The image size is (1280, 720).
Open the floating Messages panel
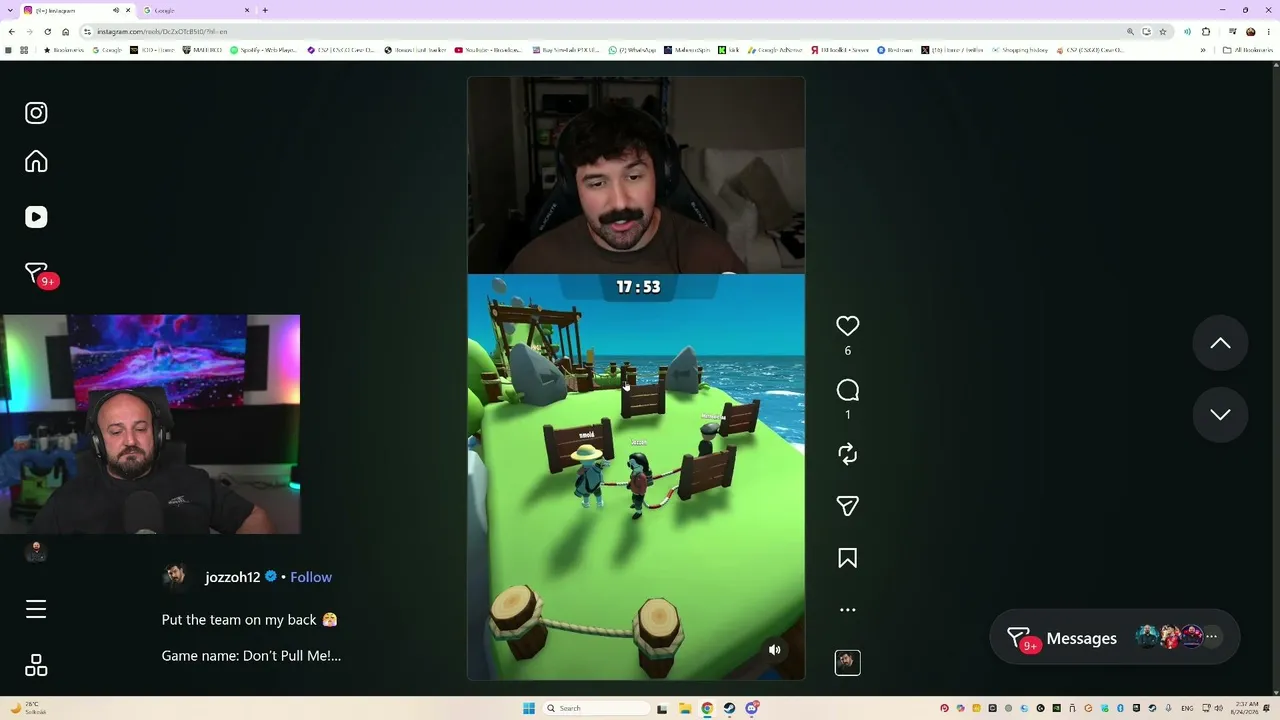coord(1114,638)
